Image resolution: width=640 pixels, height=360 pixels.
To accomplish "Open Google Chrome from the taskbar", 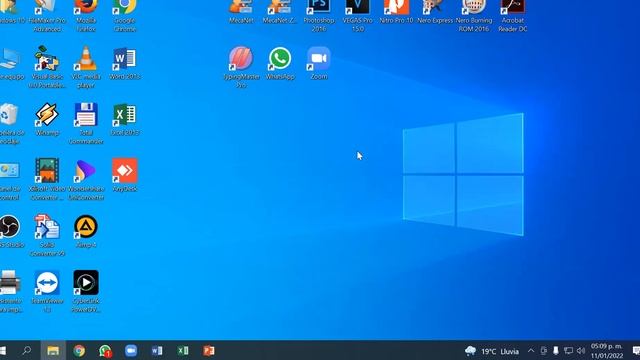I will [x=79, y=351].
